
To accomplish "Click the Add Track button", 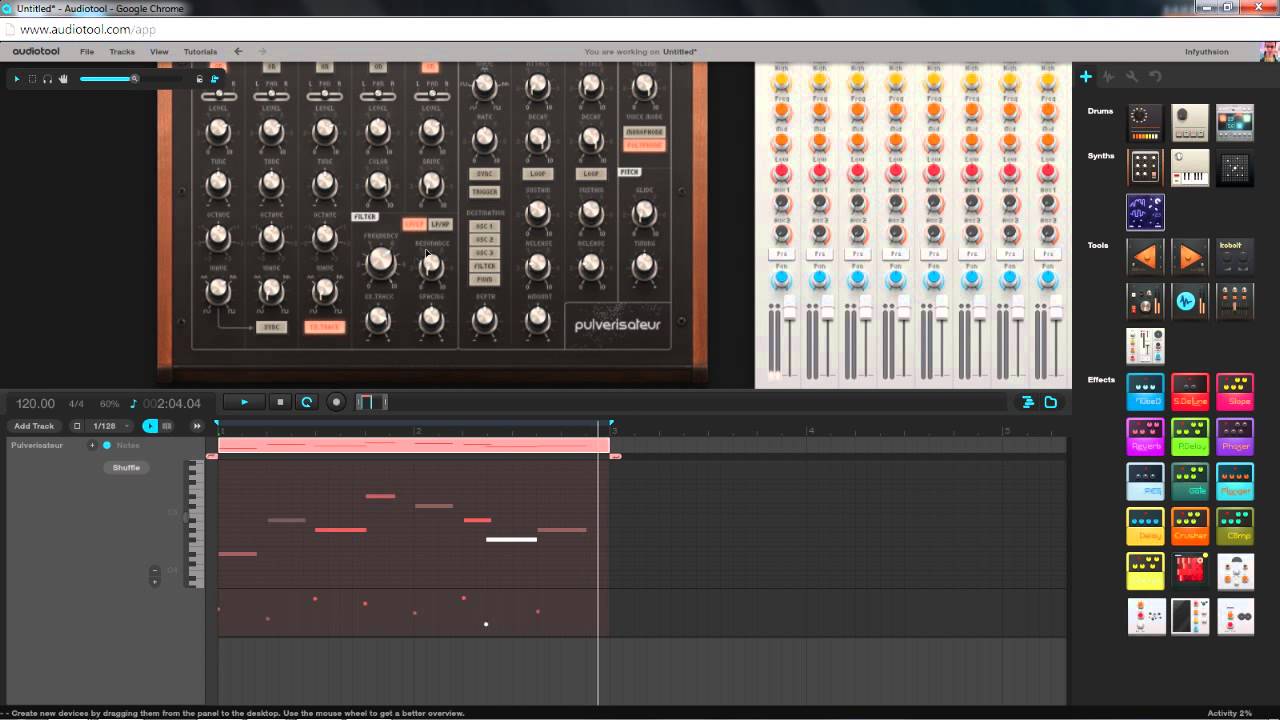I will 34,426.
